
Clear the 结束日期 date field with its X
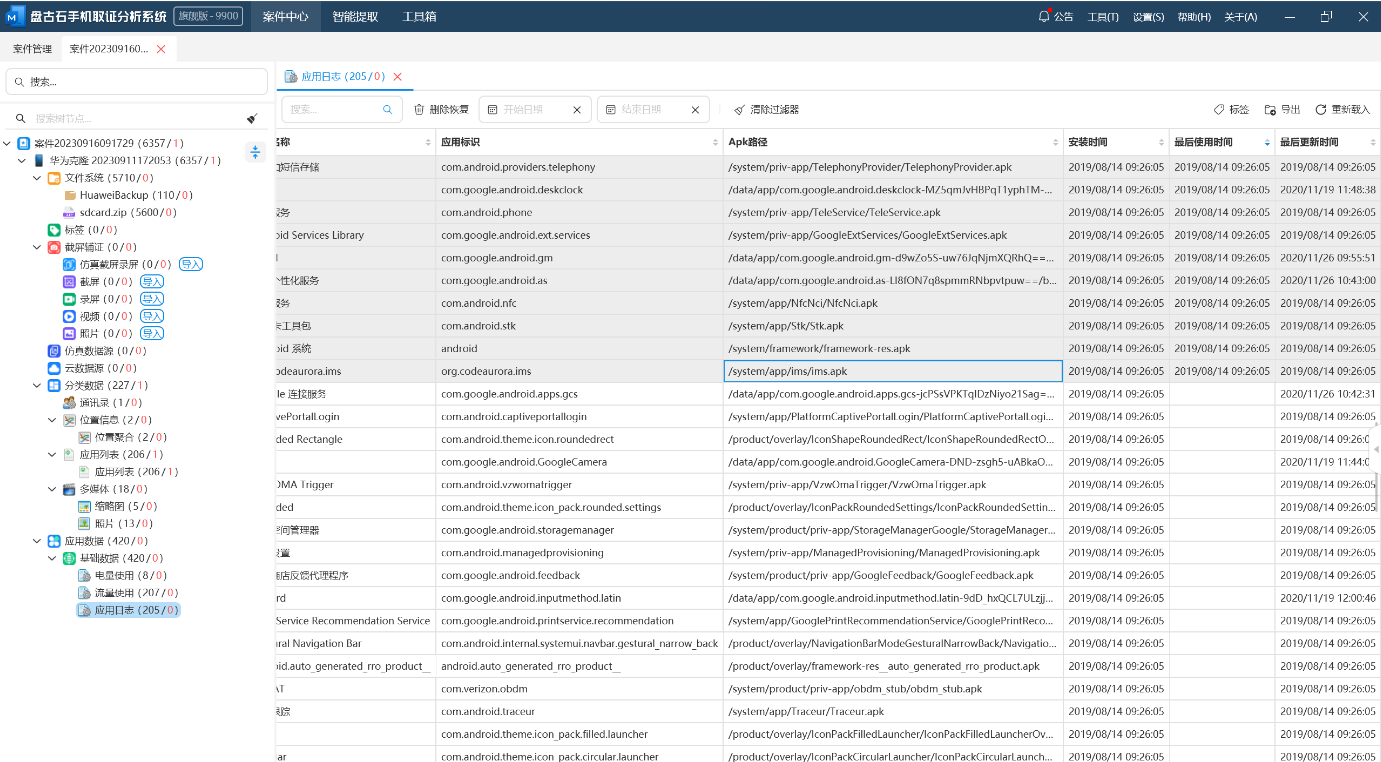point(695,110)
